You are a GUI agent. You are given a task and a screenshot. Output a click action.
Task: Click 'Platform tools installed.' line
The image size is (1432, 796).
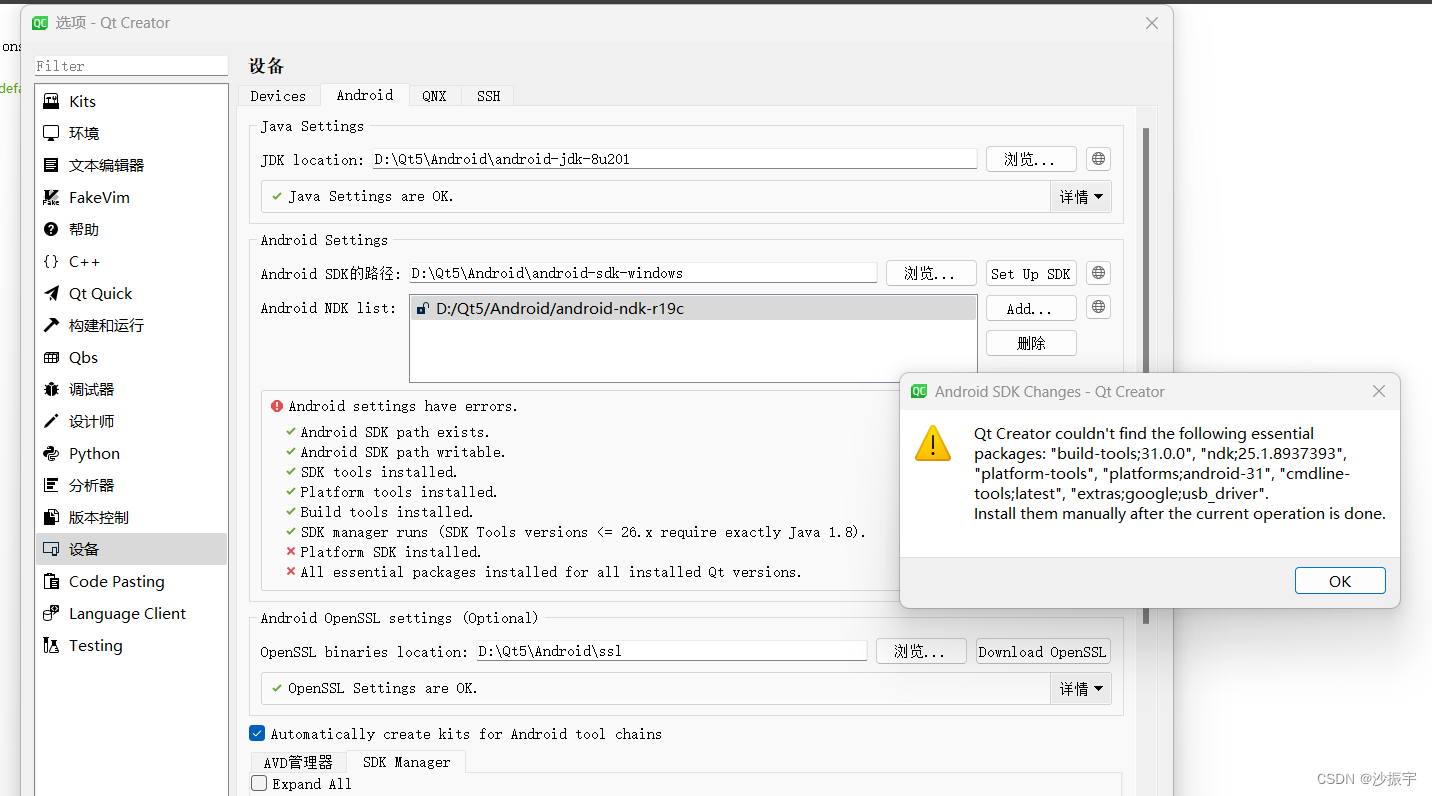click(x=399, y=492)
